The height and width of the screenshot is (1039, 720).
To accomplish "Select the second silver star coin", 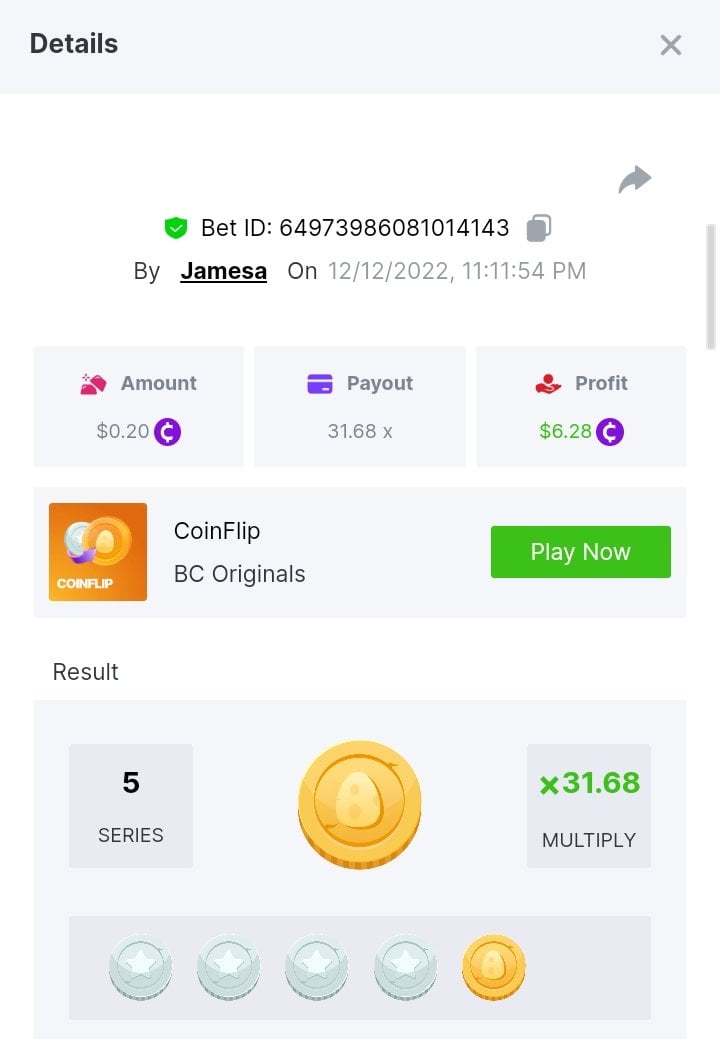I will point(229,968).
